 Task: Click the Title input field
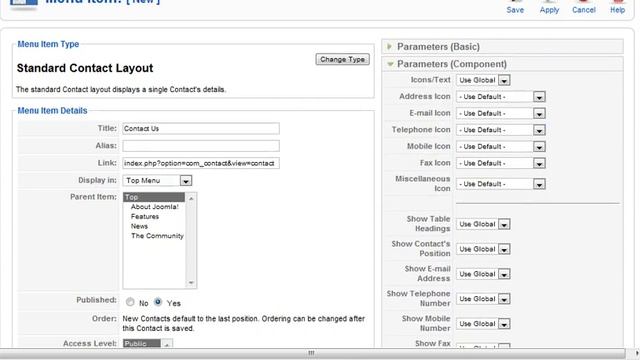pyautogui.click(x=201, y=129)
